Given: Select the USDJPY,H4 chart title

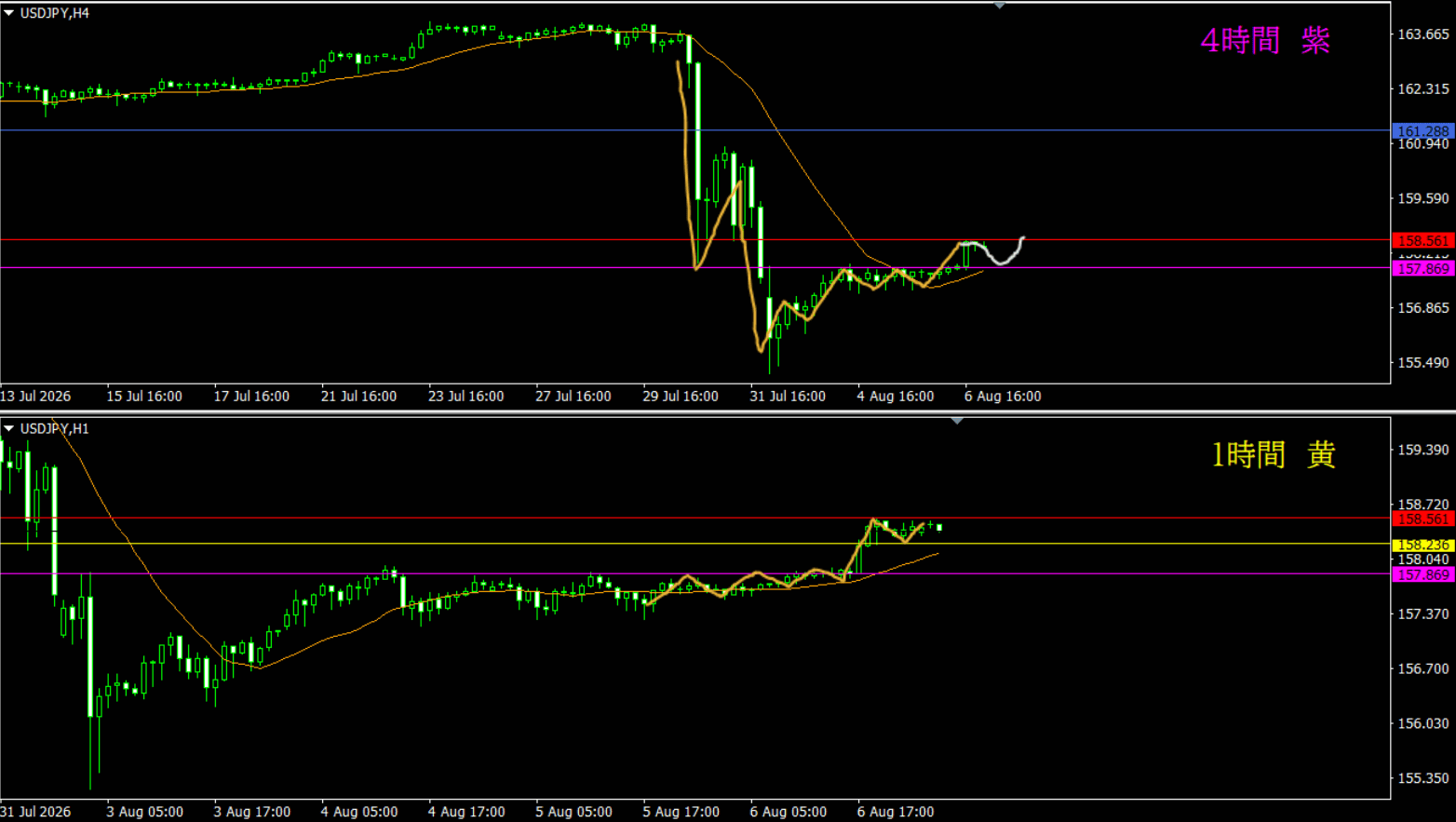Looking at the screenshot, I should (55, 13).
